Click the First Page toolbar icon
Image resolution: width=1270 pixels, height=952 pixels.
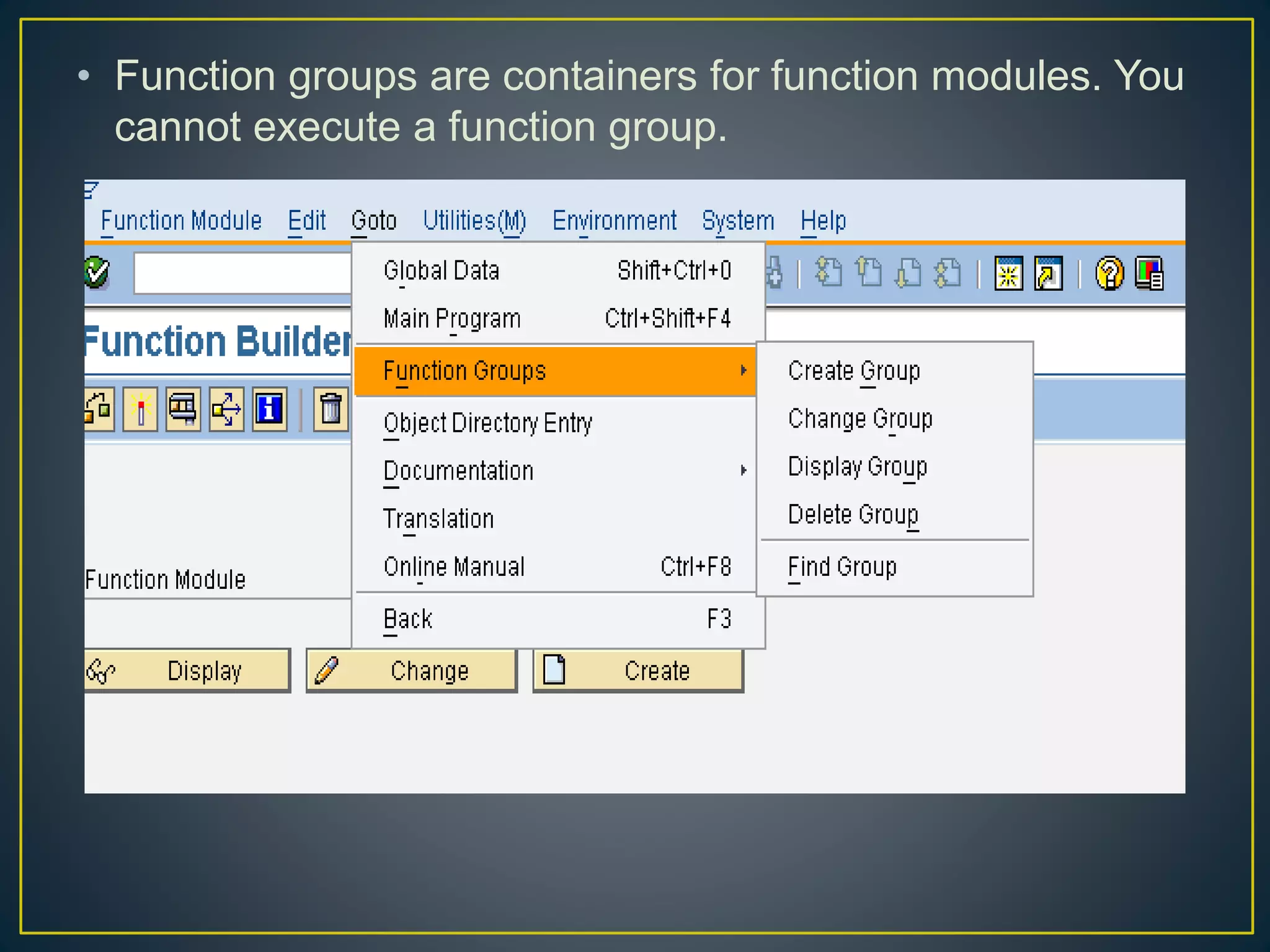pyautogui.click(x=828, y=273)
